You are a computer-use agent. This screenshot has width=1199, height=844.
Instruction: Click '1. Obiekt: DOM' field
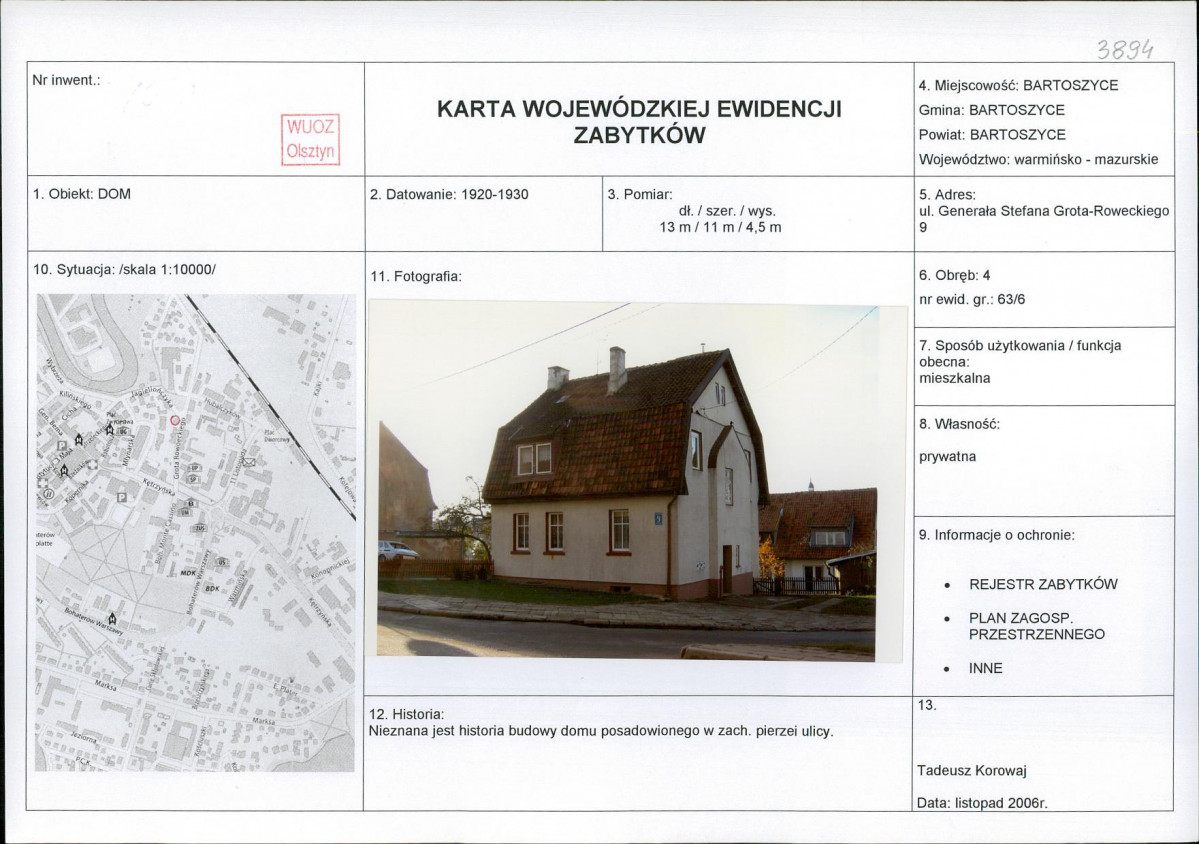[x=82, y=194]
